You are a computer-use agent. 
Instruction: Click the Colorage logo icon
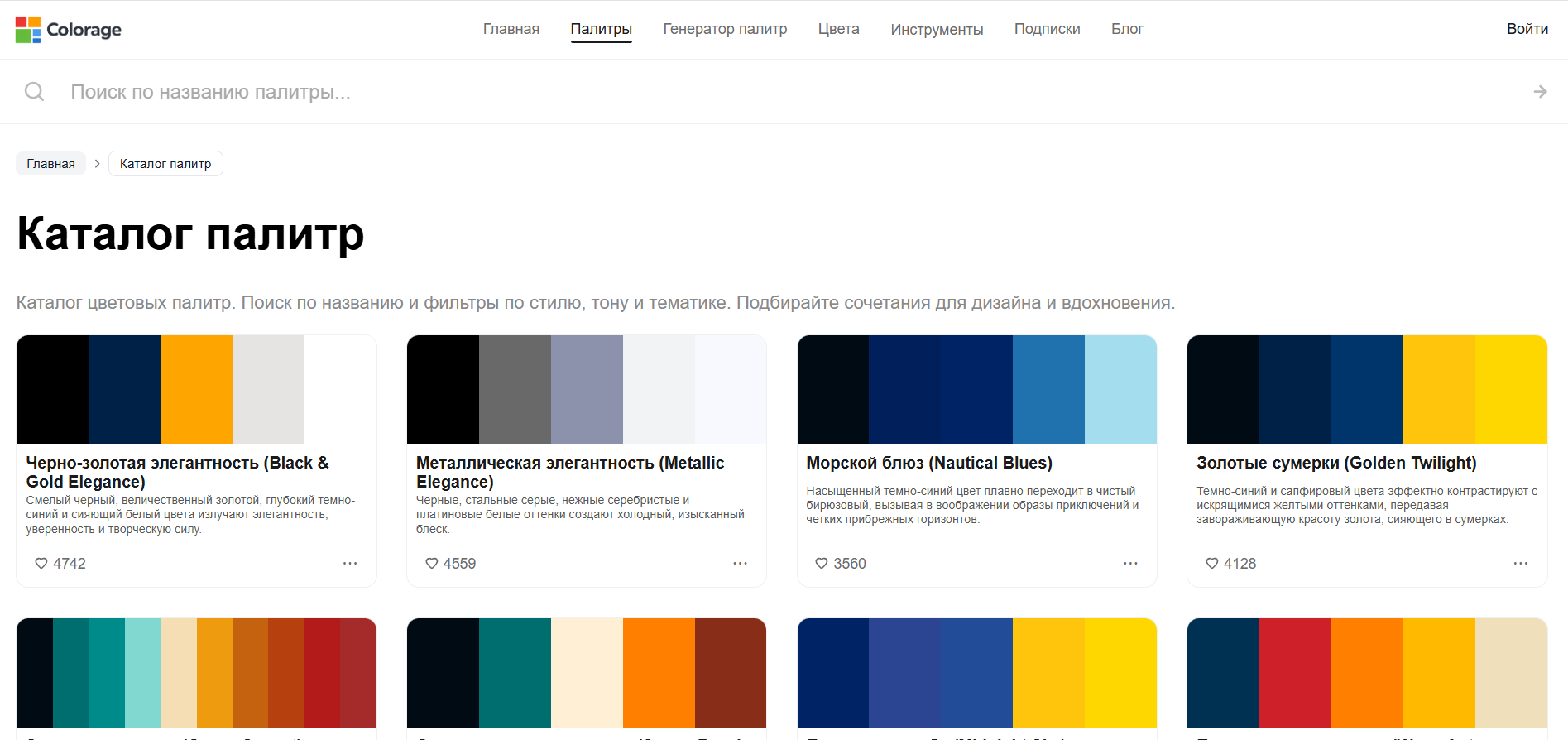tap(28, 30)
